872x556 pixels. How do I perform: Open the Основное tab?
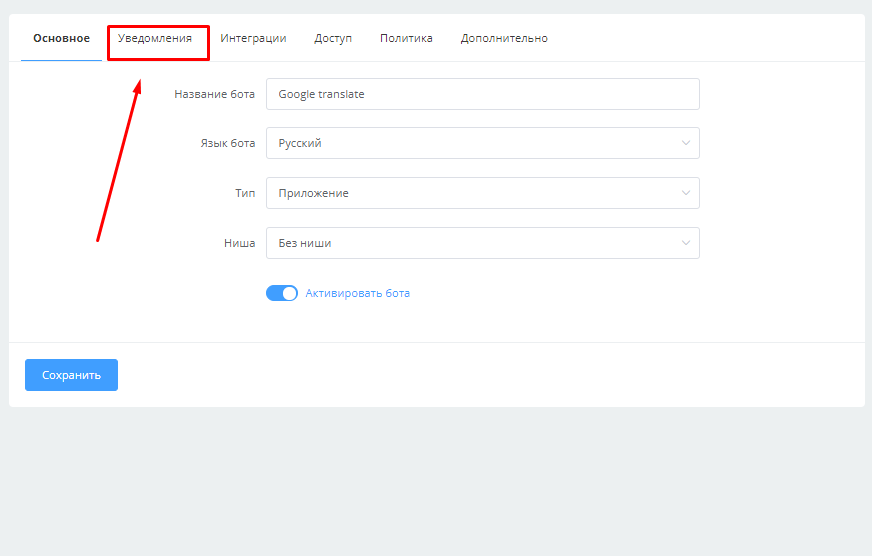(x=61, y=39)
